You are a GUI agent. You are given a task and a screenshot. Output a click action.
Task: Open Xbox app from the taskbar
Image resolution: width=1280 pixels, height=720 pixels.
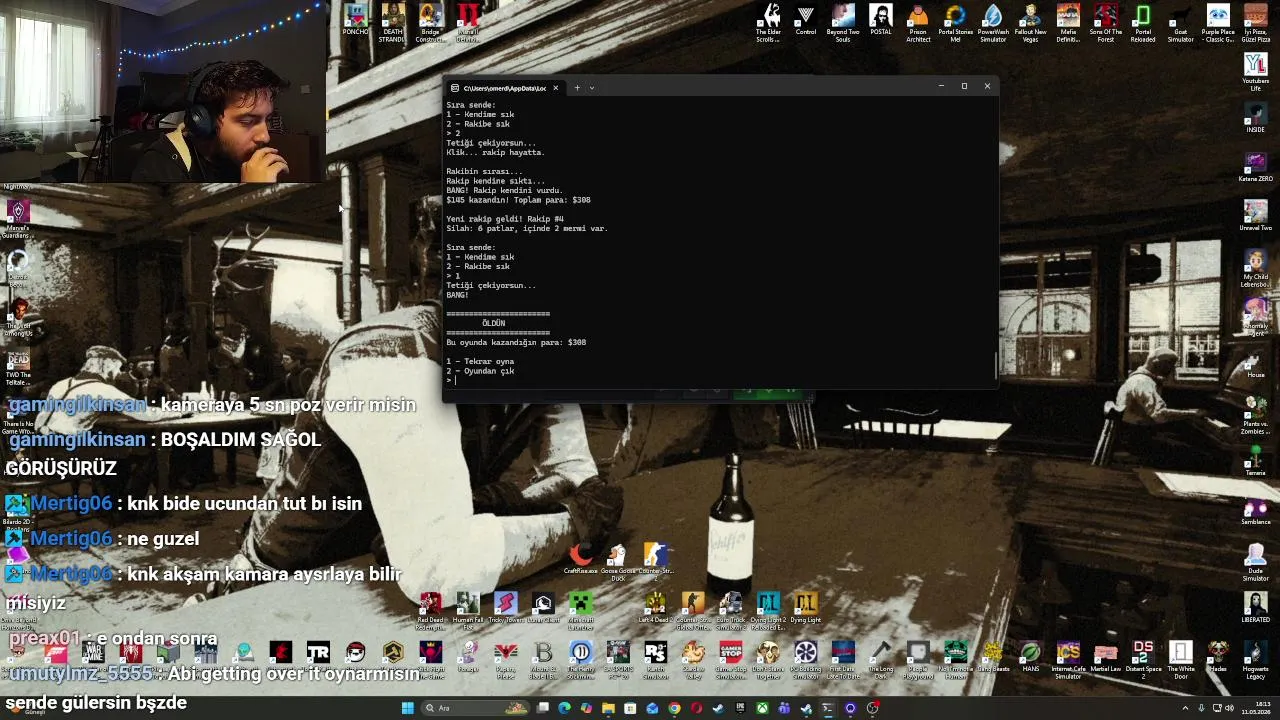(x=762, y=708)
